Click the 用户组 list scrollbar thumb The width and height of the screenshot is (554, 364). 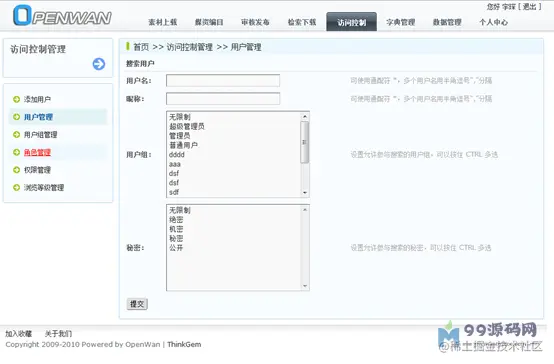[x=305, y=142]
